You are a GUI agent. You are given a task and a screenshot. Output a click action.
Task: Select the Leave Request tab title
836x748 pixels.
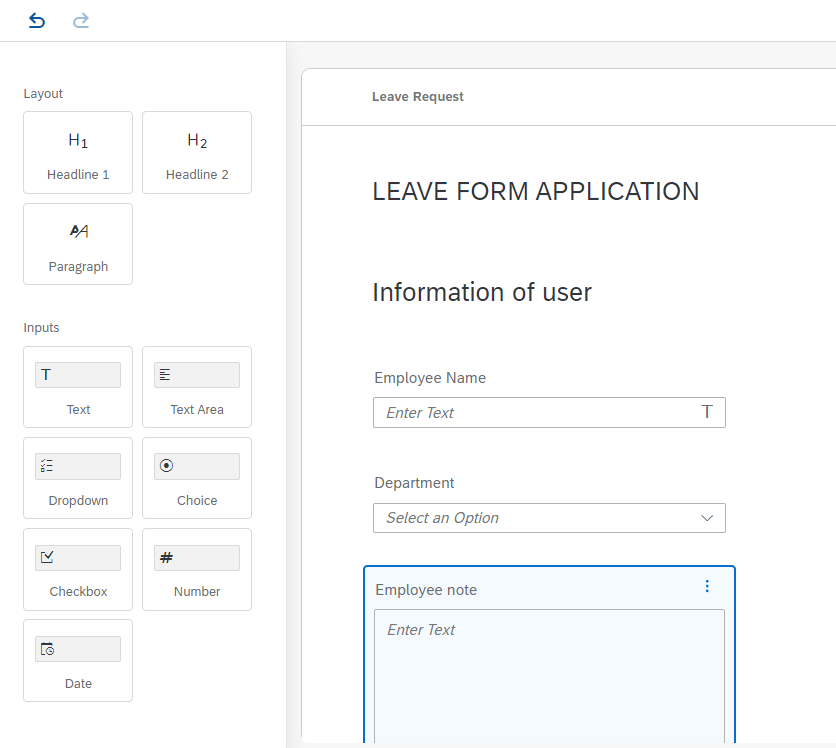tap(418, 97)
